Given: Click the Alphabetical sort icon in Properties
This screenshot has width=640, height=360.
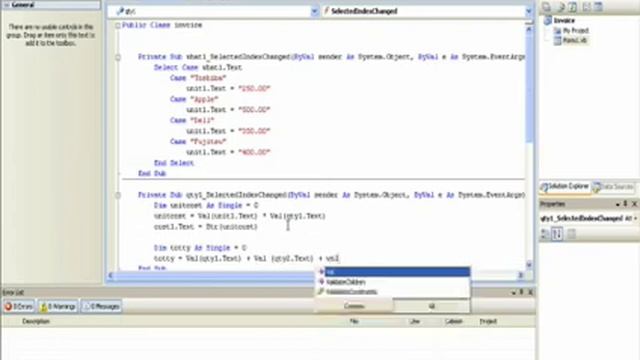Looking at the screenshot, I should (x=557, y=234).
